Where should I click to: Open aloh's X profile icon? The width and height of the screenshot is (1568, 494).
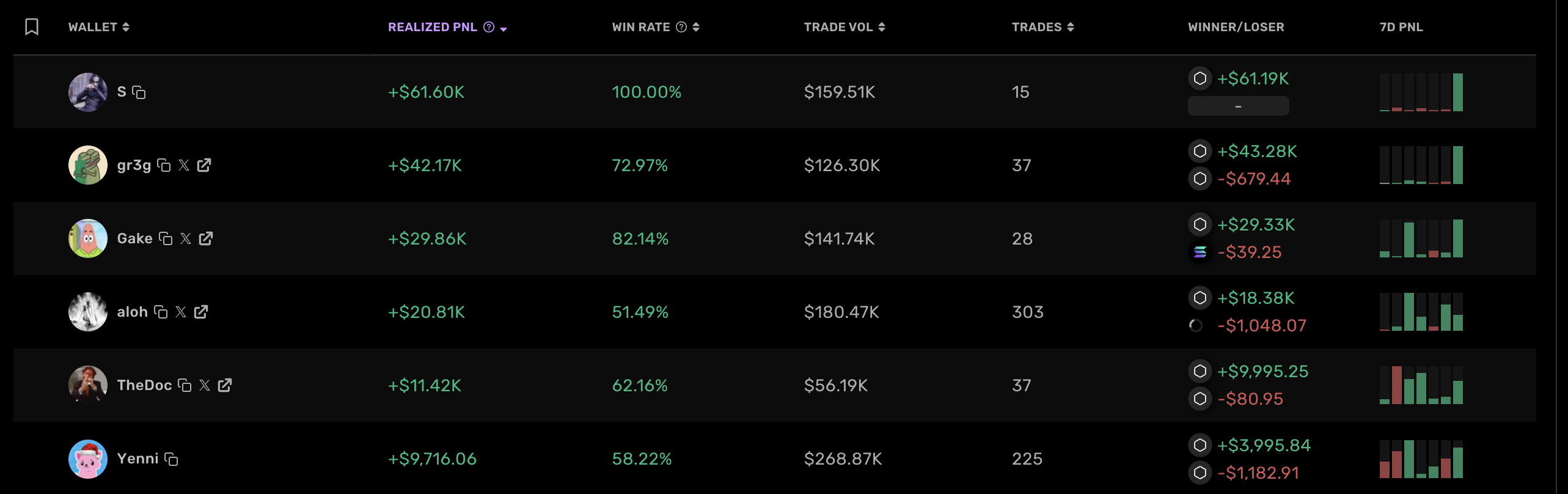181,312
